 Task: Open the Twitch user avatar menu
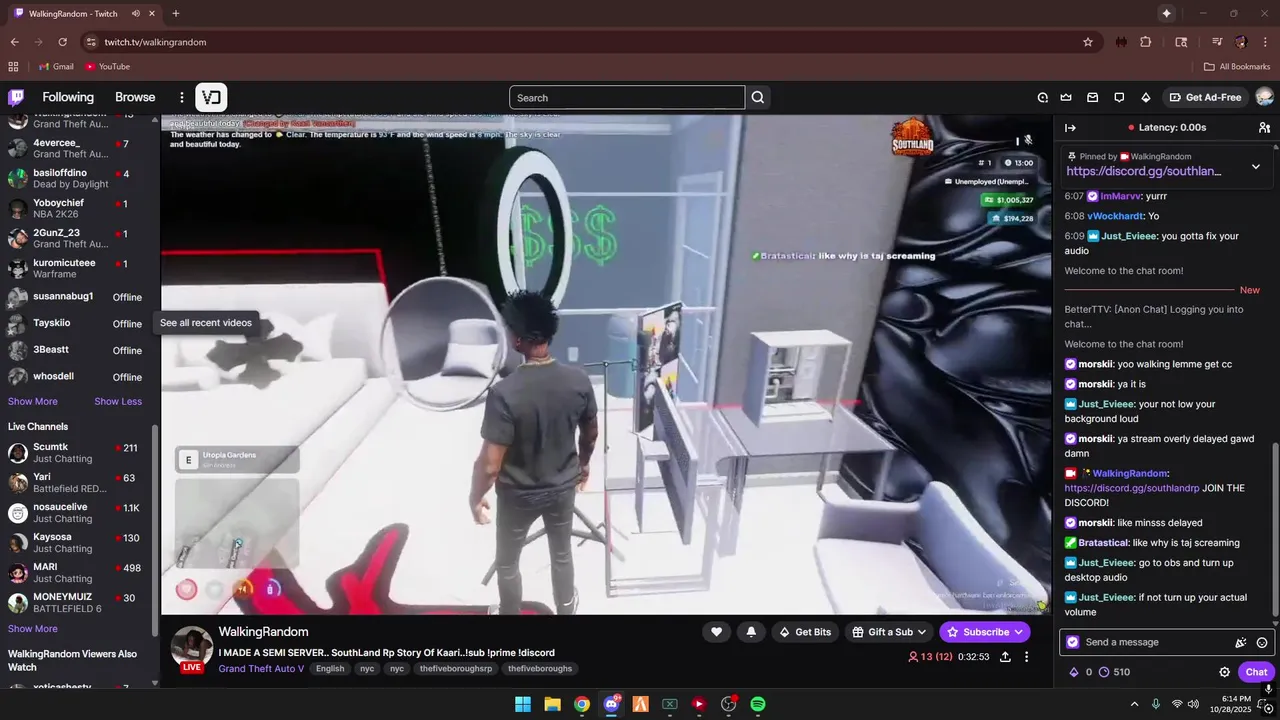click(x=1264, y=97)
